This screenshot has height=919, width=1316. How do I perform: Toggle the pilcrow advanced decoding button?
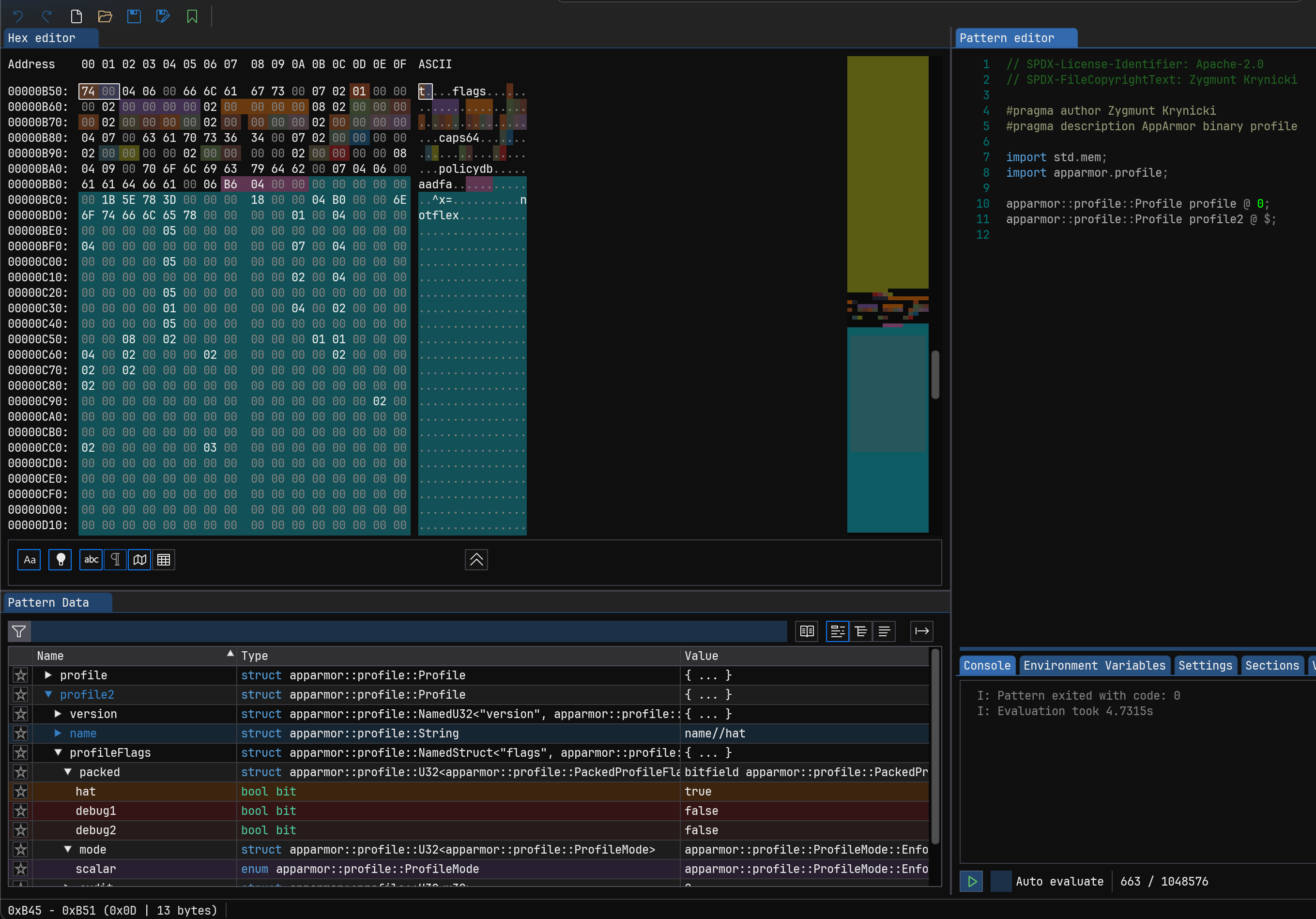click(115, 560)
